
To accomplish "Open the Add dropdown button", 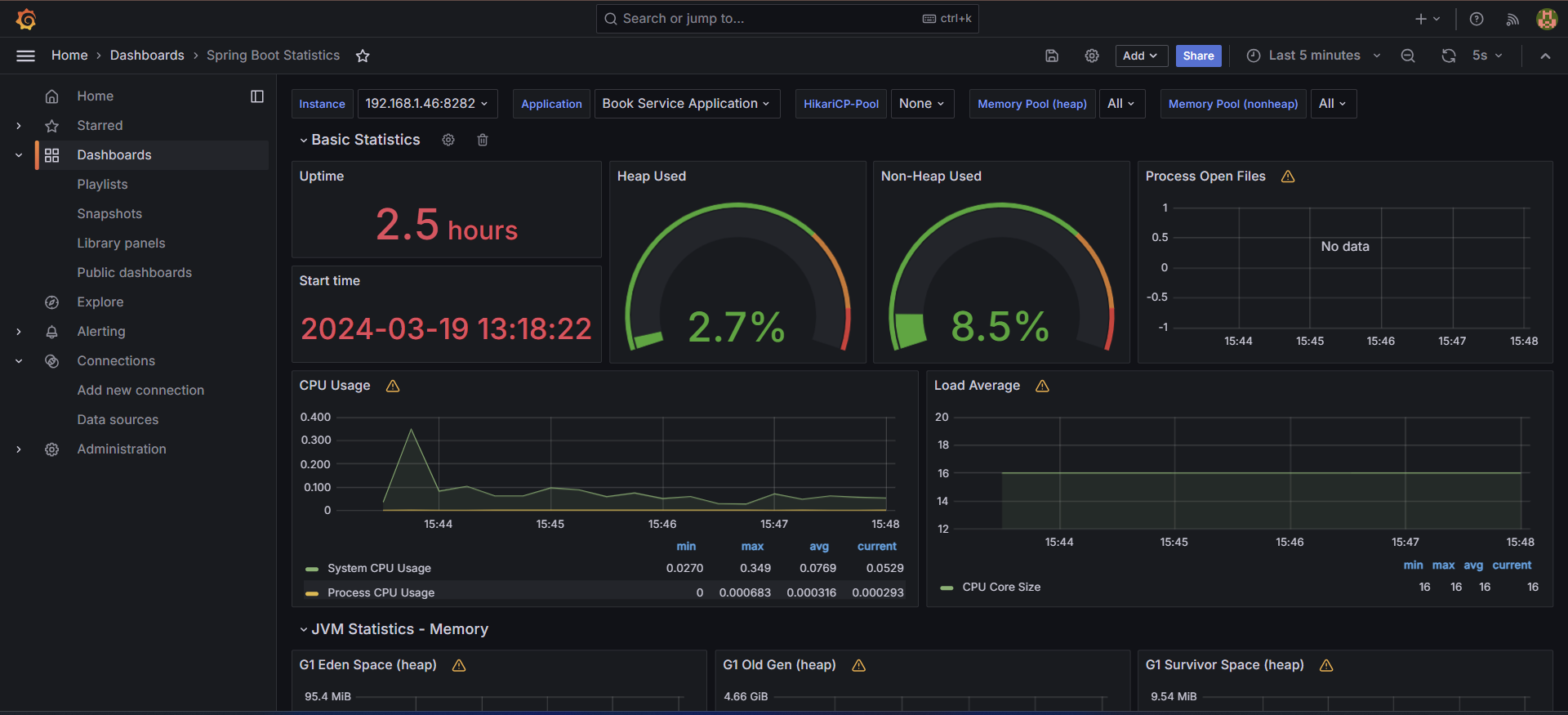I will pos(1141,56).
